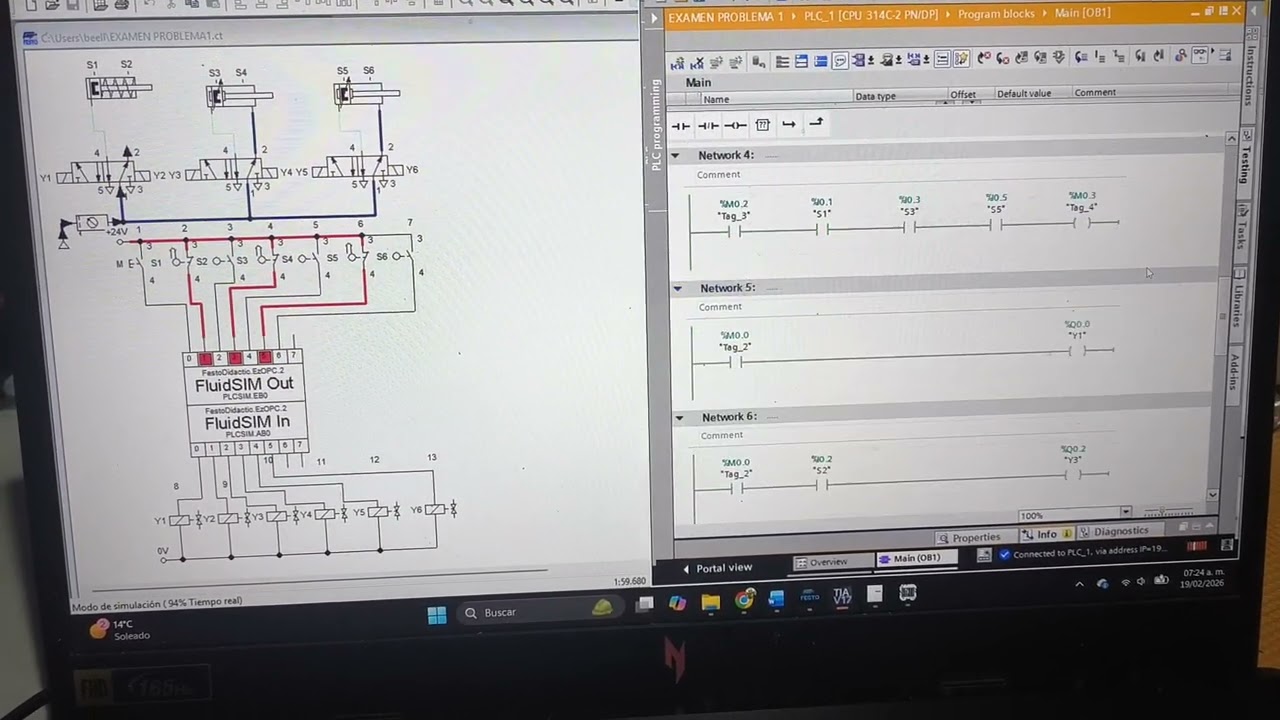Screen dimensions: 1280x720
Task: Insert an output coil instruction
Action: coord(735,126)
